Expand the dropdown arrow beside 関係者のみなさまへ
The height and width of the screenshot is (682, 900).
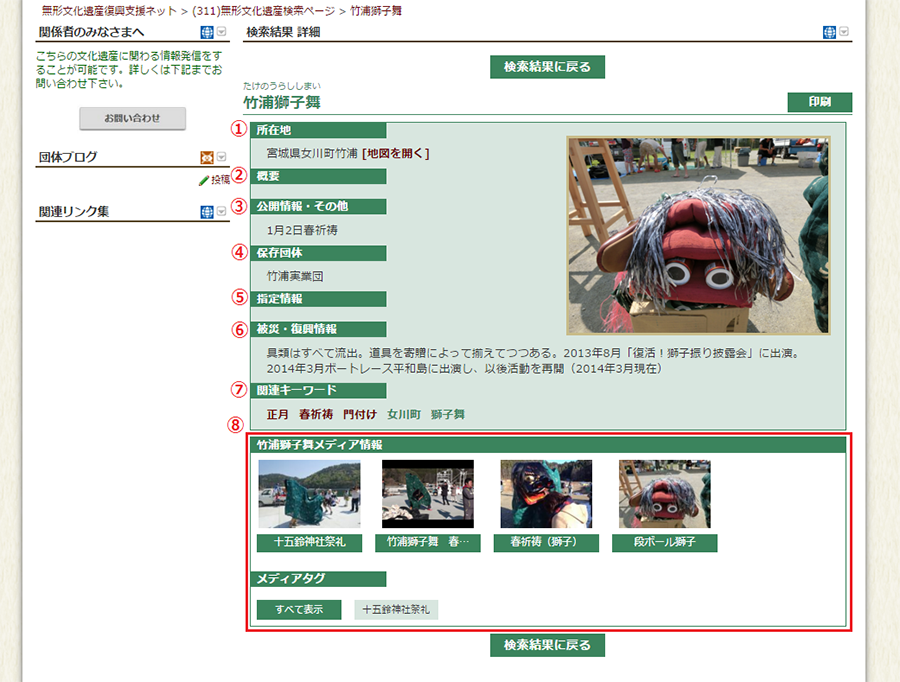pos(221,32)
